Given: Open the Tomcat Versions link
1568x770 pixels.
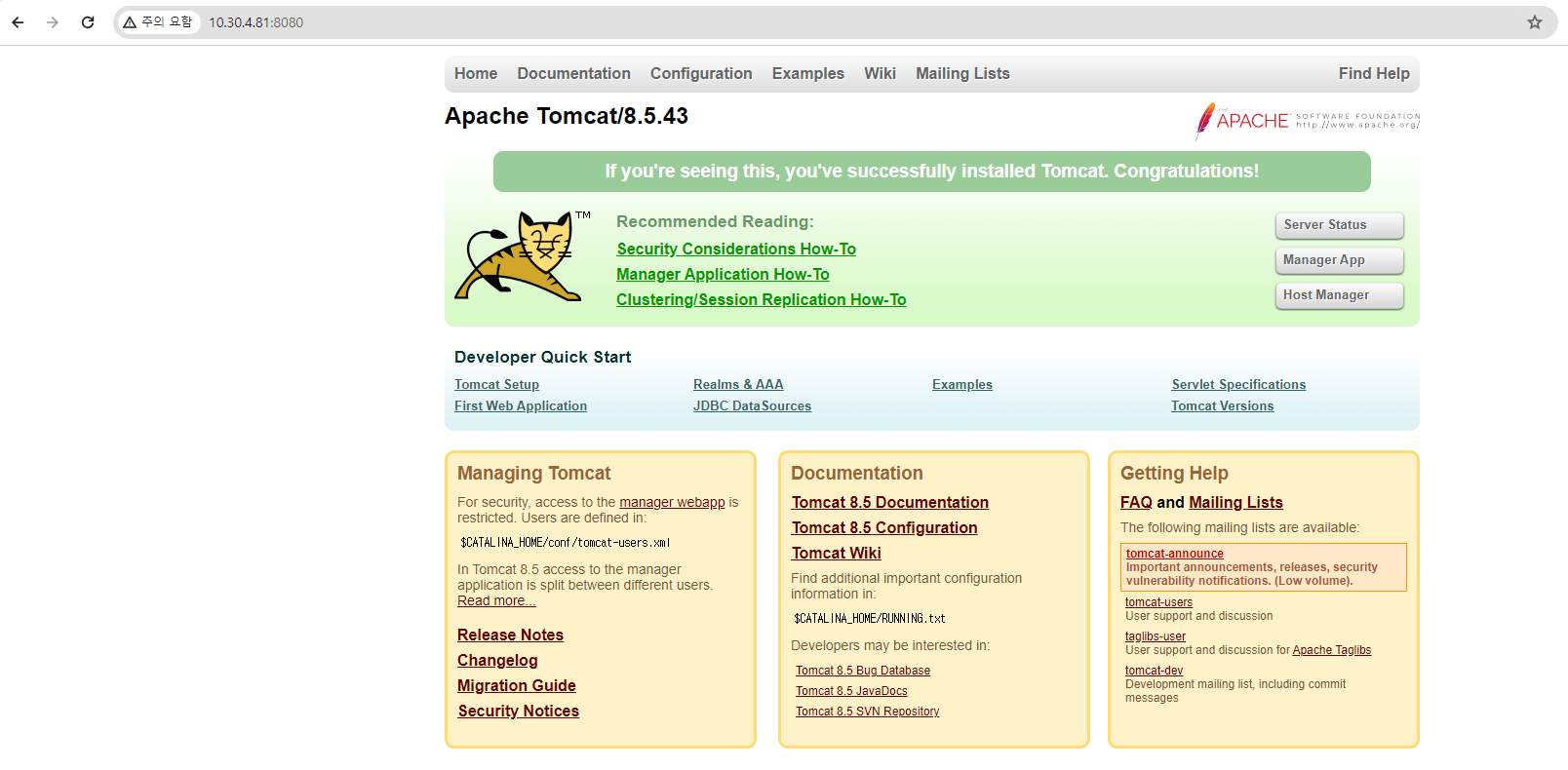Looking at the screenshot, I should pyautogui.click(x=1223, y=406).
